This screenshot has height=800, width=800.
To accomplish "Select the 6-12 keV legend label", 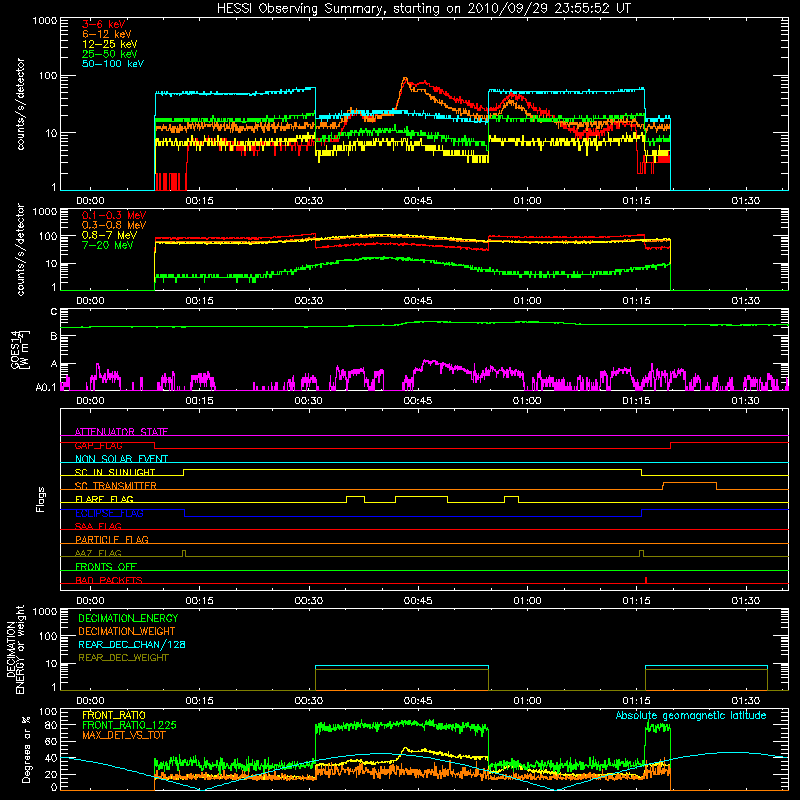I will coord(106,34).
